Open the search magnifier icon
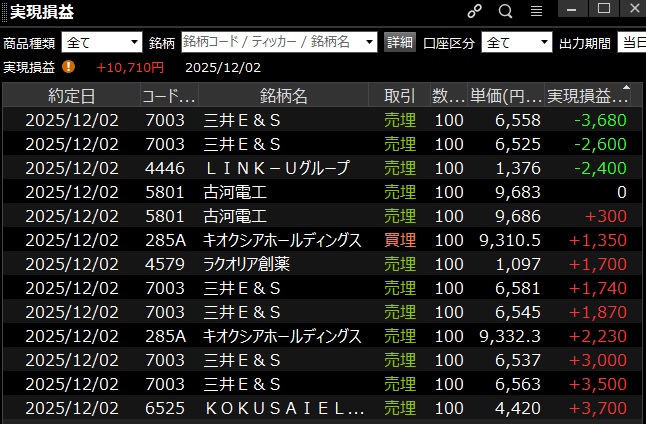 click(x=505, y=11)
